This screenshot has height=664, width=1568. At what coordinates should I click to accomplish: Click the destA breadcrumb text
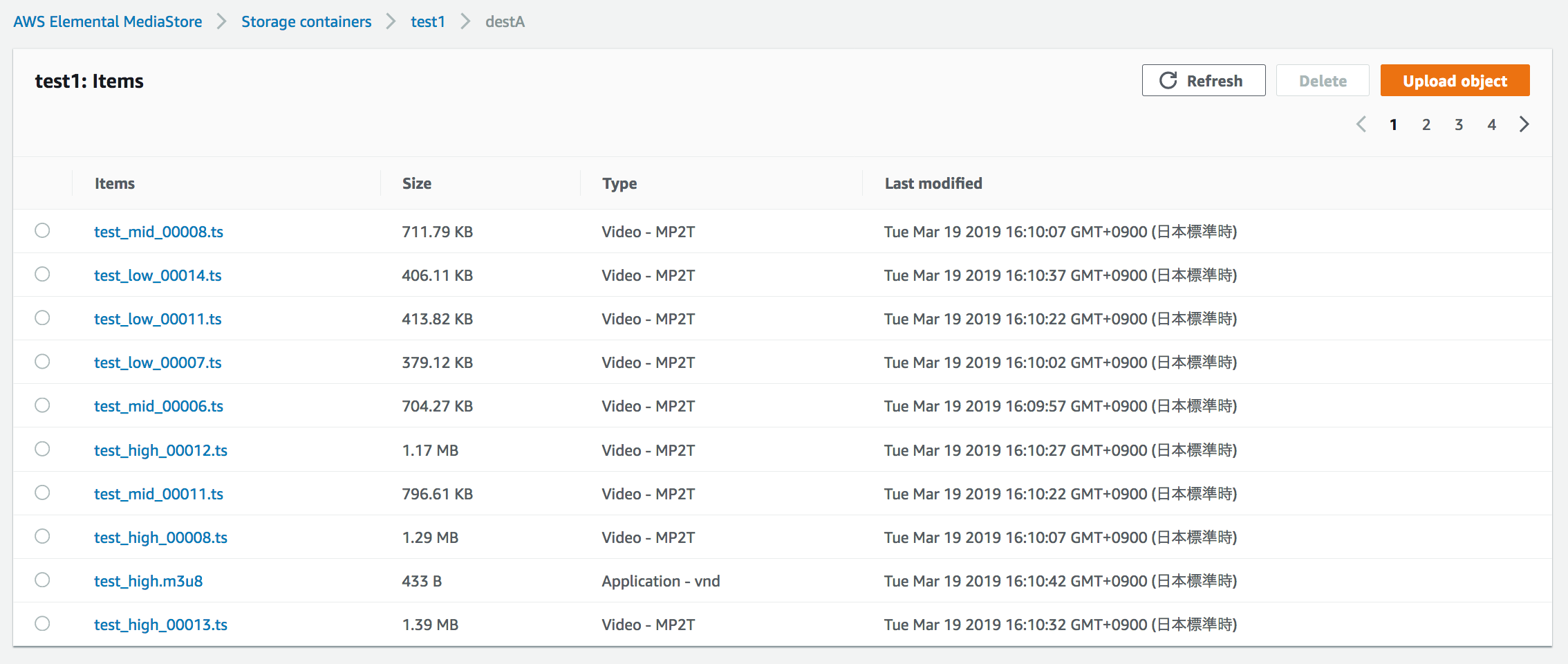[x=505, y=21]
